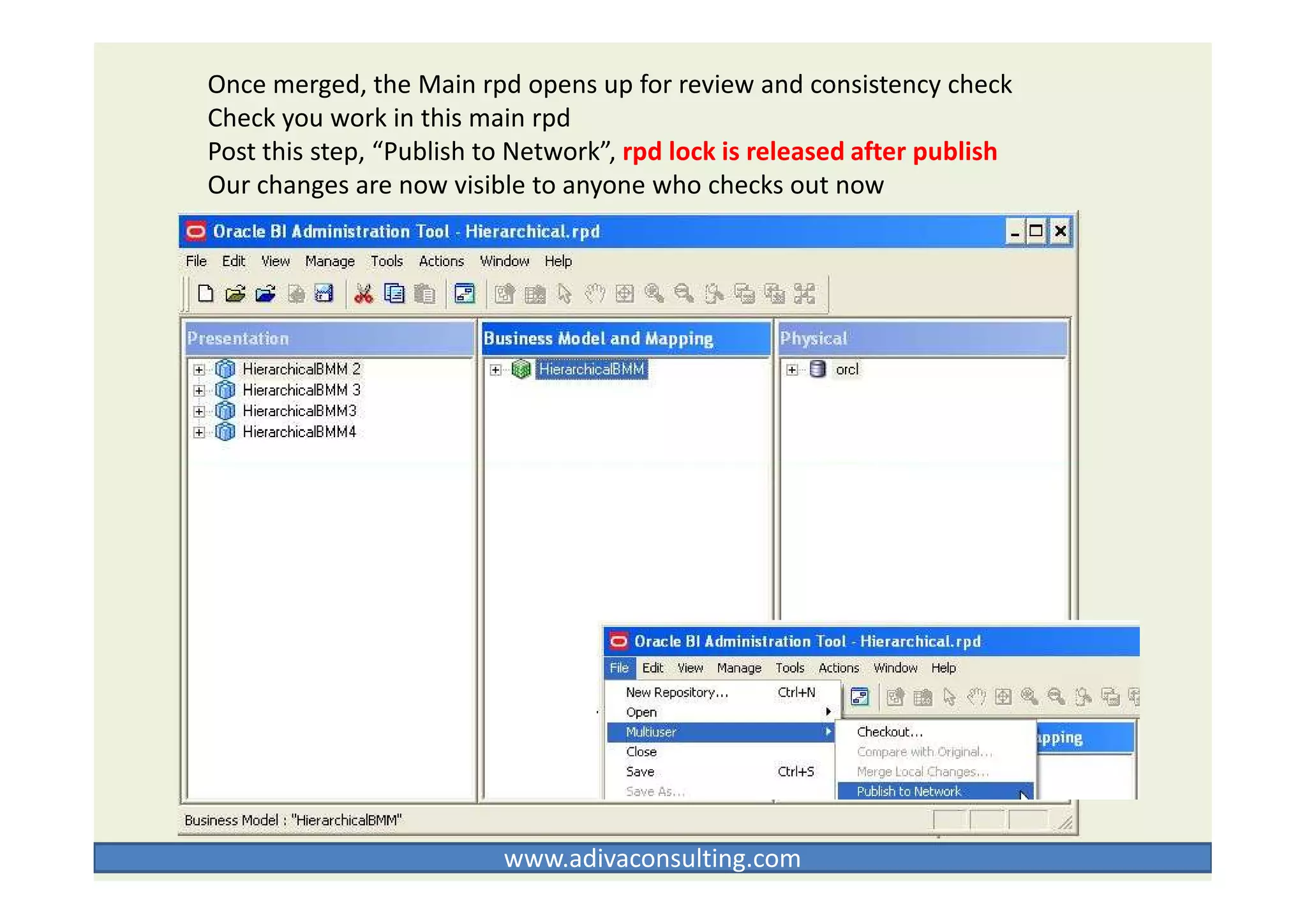The width and height of the screenshot is (1307, 924).
Task: Click the Physical pane header
Action: [923, 338]
